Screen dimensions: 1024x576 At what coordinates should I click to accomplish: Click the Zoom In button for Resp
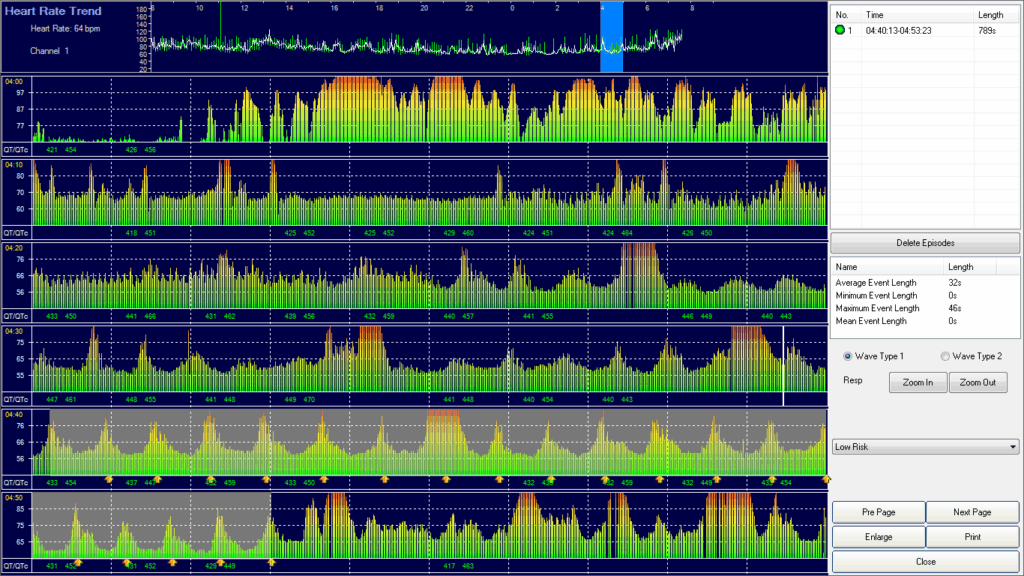point(918,383)
